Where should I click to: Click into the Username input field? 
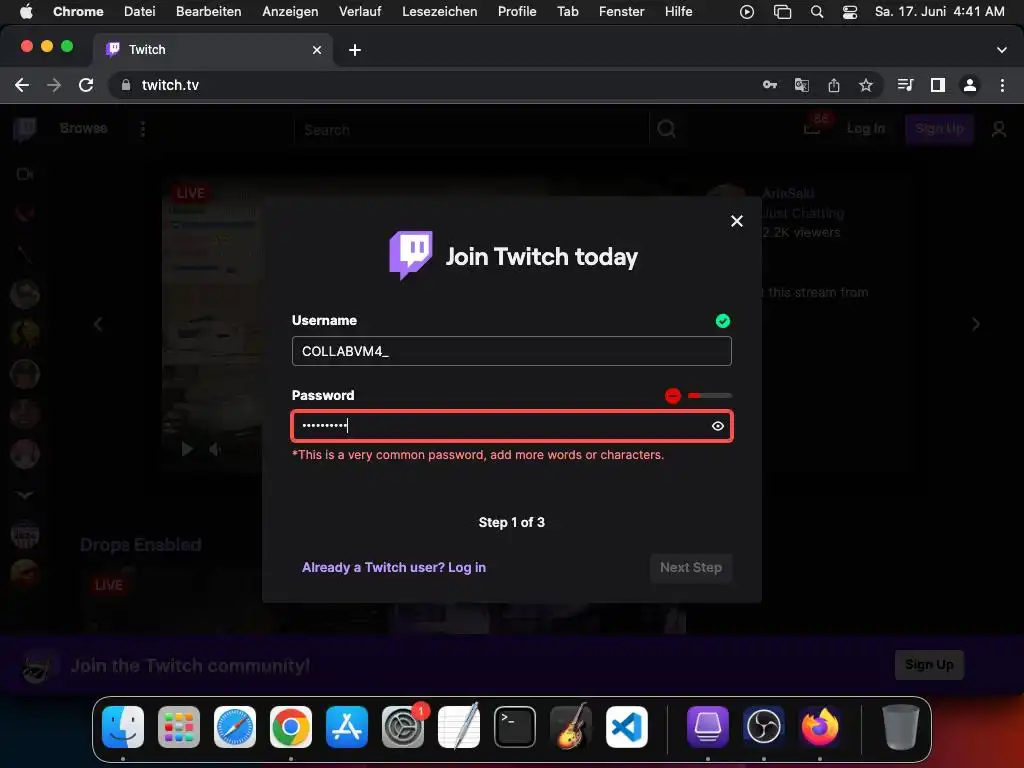click(x=511, y=351)
